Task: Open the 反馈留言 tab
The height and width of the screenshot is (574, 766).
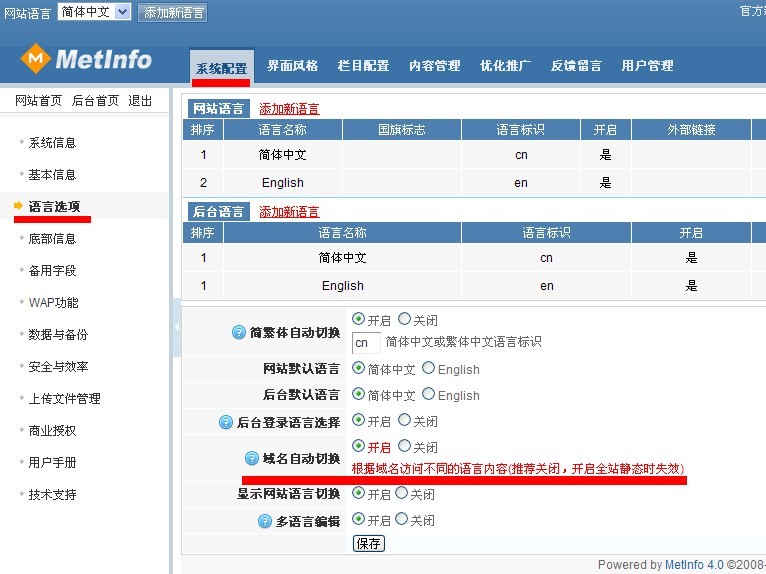Action: tap(576, 65)
